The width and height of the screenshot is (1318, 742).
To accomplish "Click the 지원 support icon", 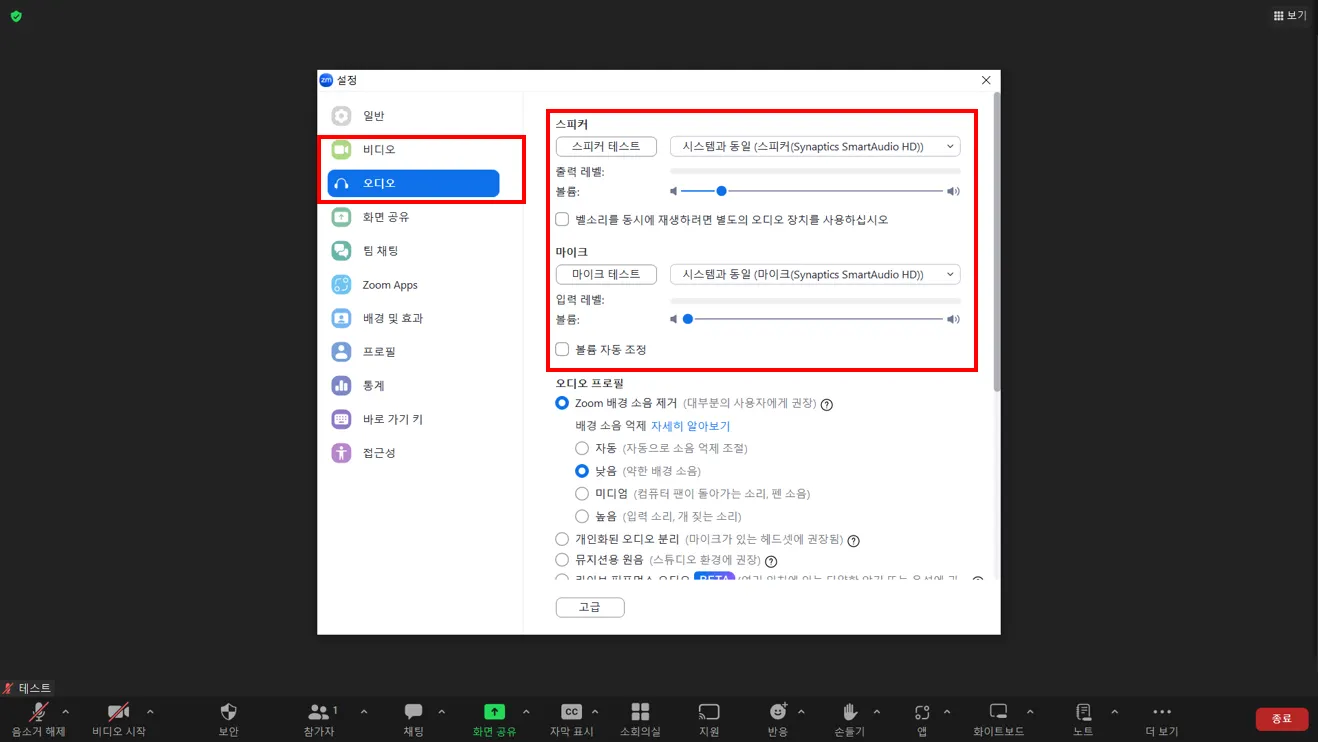I will click(x=709, y=712).
